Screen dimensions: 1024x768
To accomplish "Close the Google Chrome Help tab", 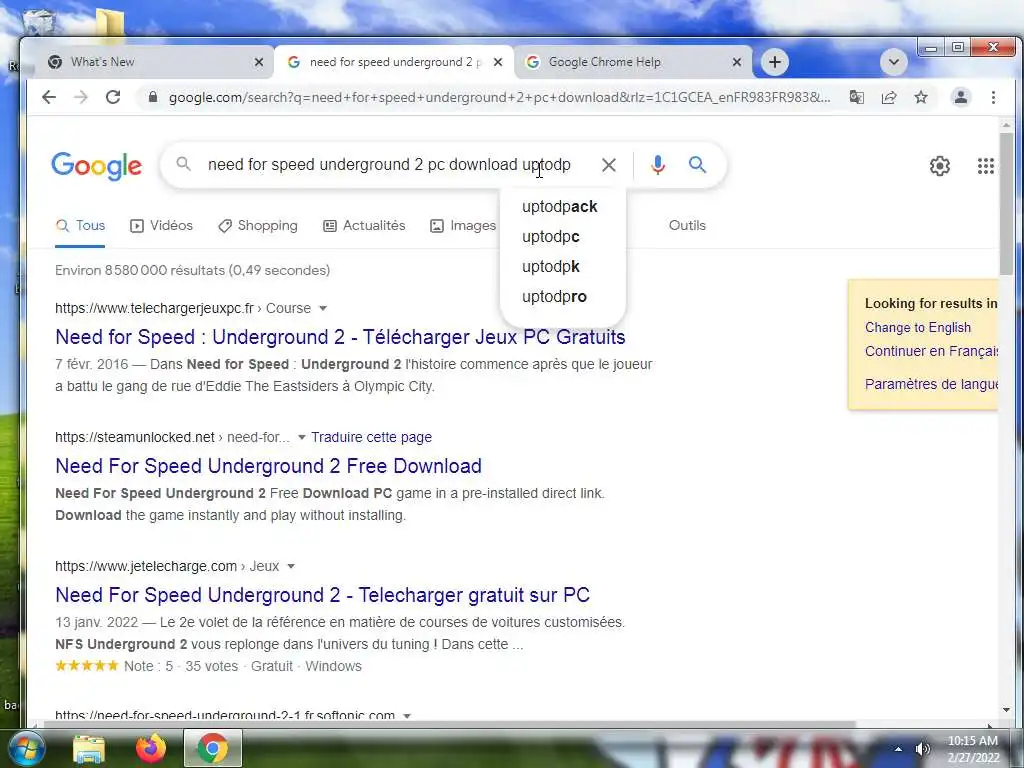I will click(737, 62).
